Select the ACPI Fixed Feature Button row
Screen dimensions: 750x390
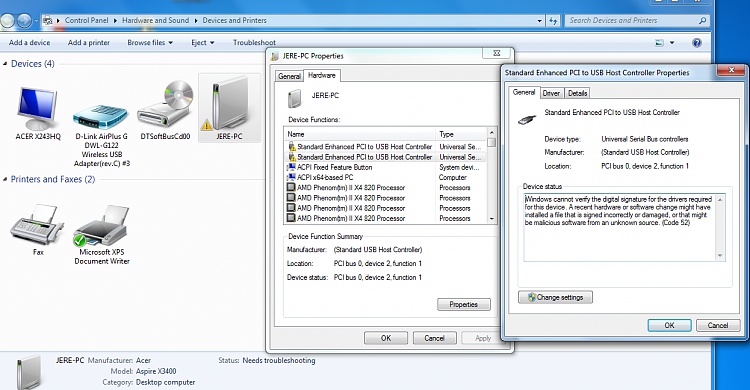click(386, 167)
